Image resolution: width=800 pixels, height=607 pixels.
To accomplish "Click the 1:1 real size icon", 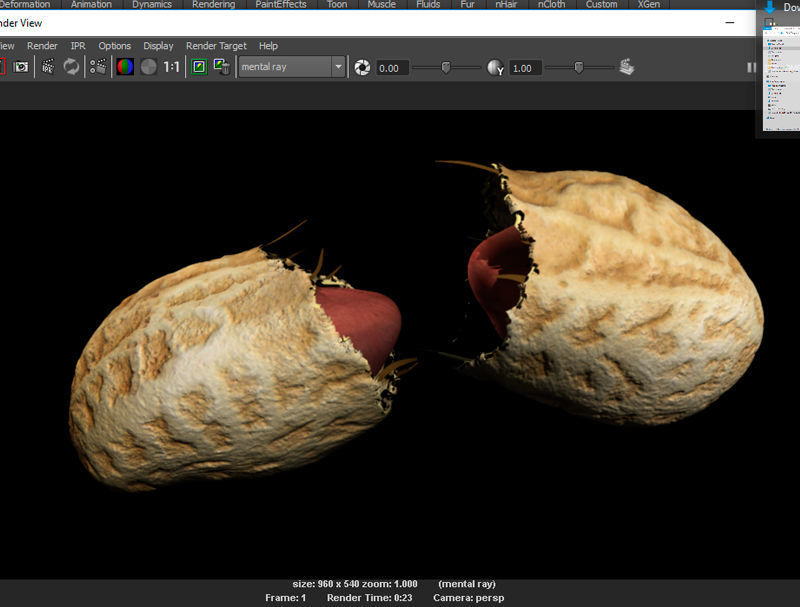I will point(171,67).
